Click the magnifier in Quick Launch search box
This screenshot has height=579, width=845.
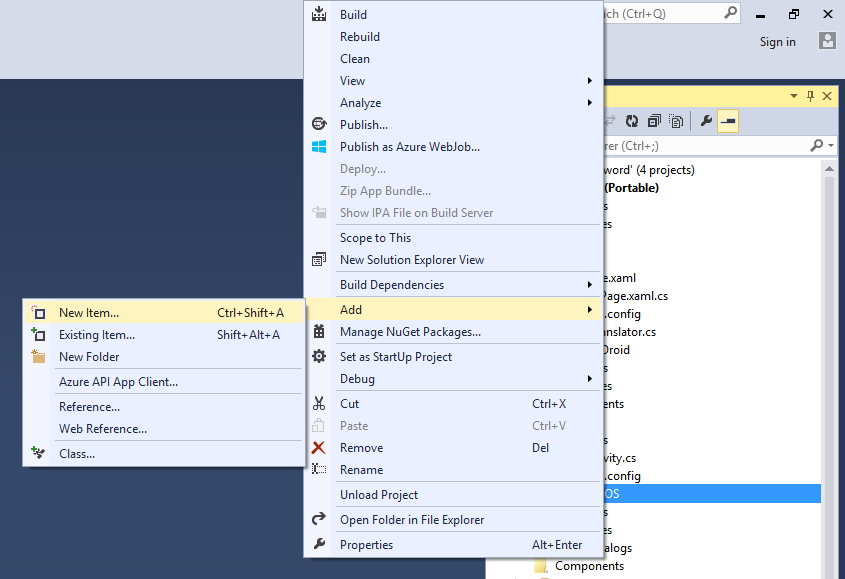(x=730, y=13)
